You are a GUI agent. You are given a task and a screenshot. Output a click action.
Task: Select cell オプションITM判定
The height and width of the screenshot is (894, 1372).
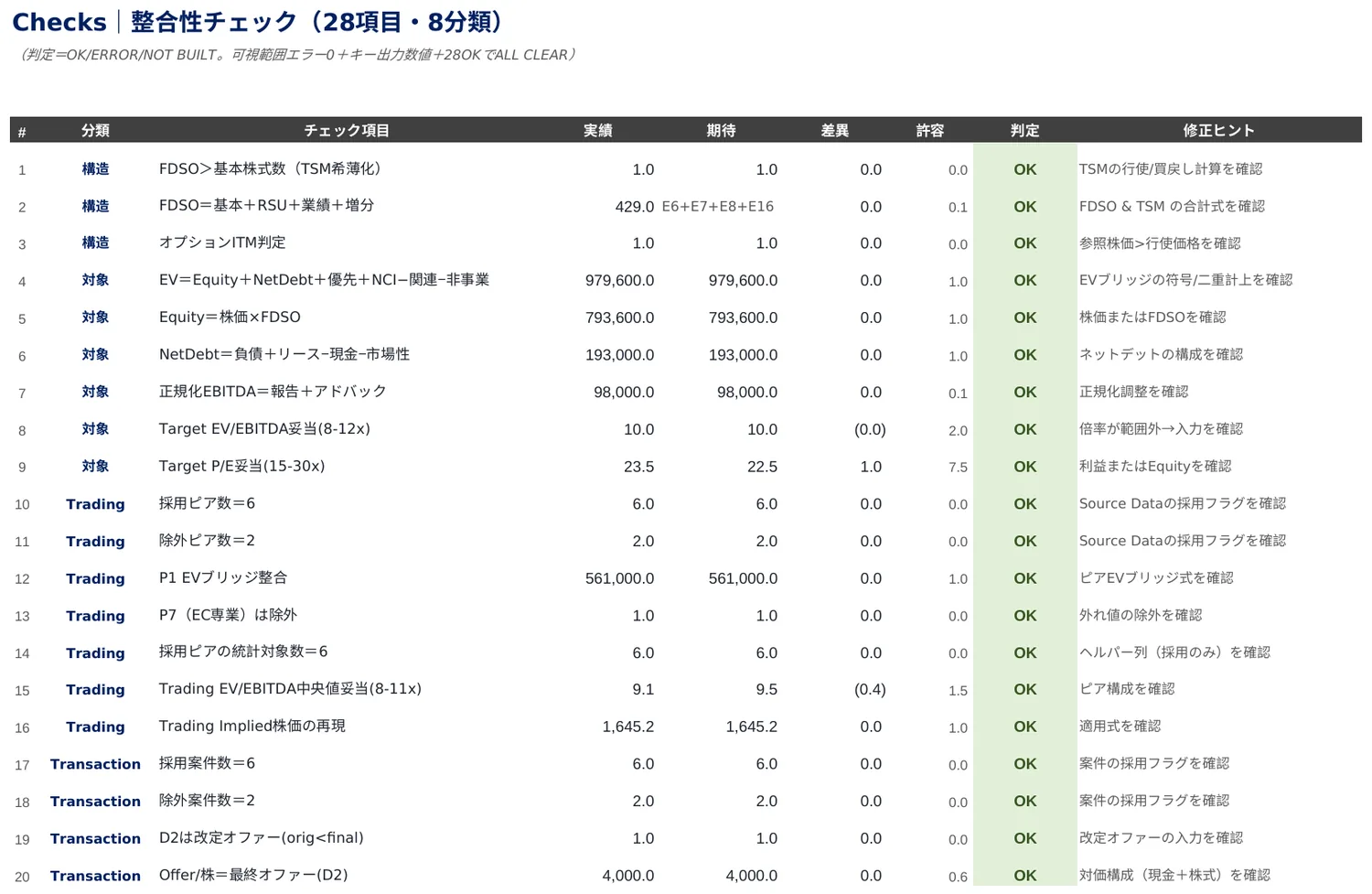point(222,243)
